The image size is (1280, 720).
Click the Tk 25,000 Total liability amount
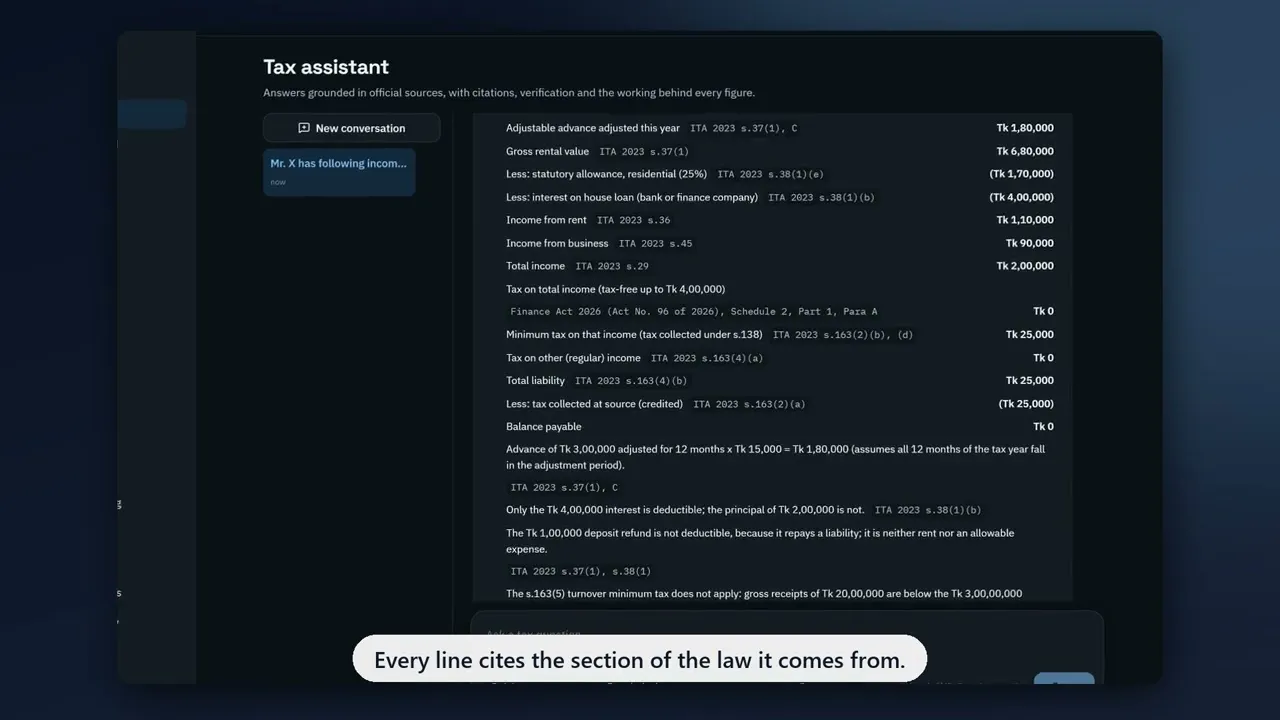coord(1030,381)
